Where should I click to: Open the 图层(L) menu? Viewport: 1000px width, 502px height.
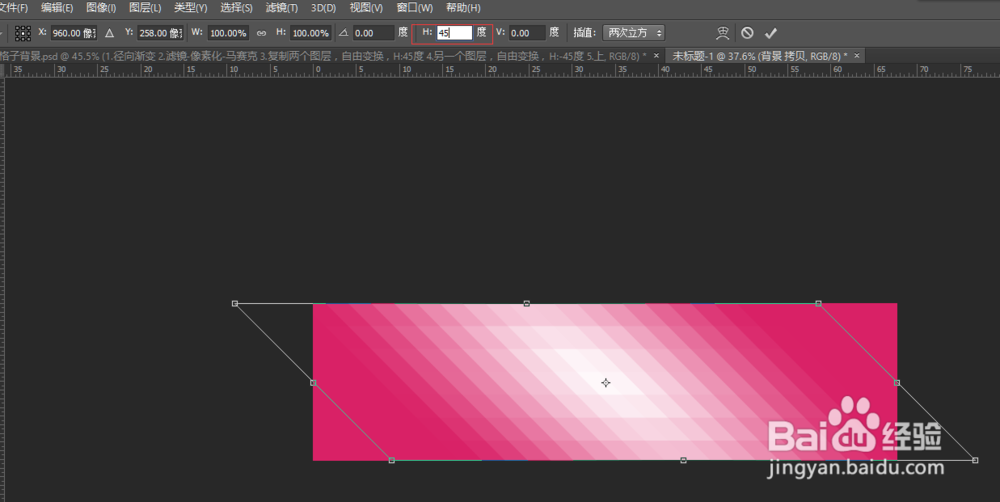coord(145,8)
